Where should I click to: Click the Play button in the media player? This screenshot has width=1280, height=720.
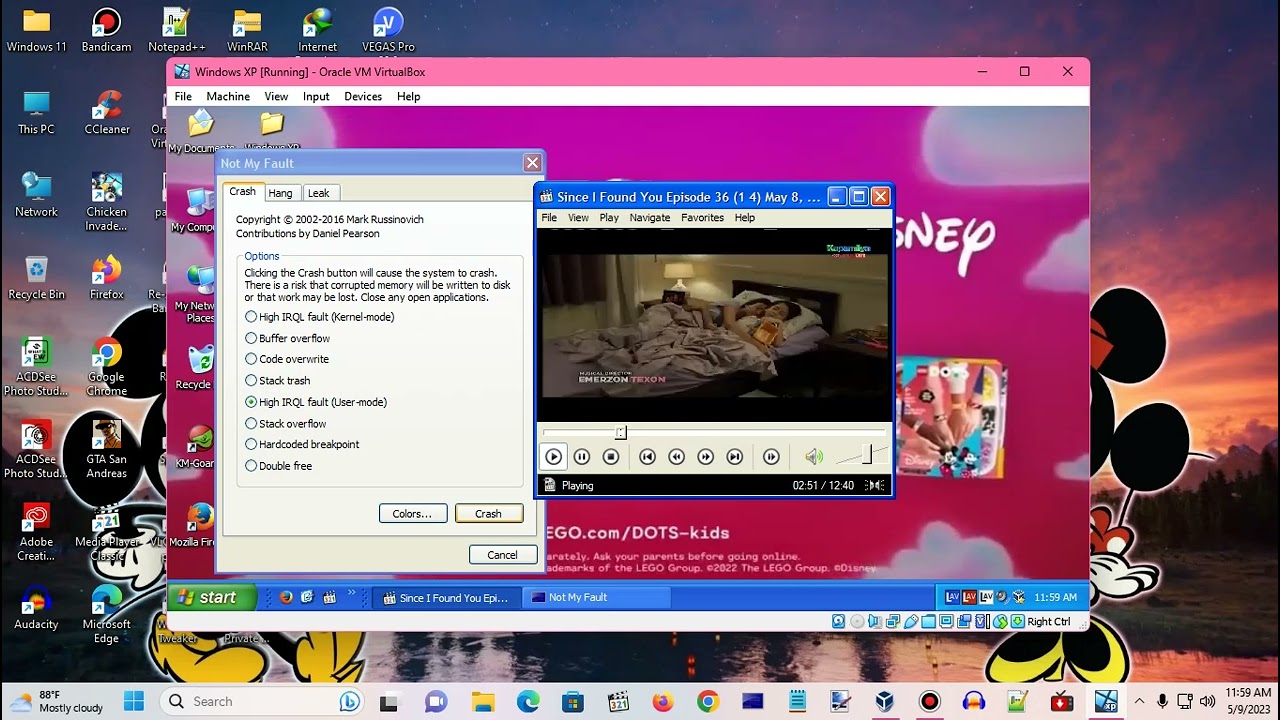pyautogui.click(x=553, y=457)
